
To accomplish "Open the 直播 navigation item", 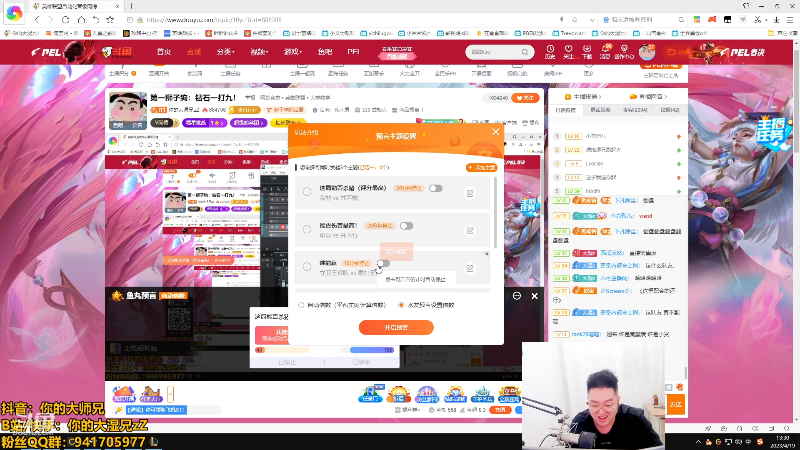I will 194,52.
